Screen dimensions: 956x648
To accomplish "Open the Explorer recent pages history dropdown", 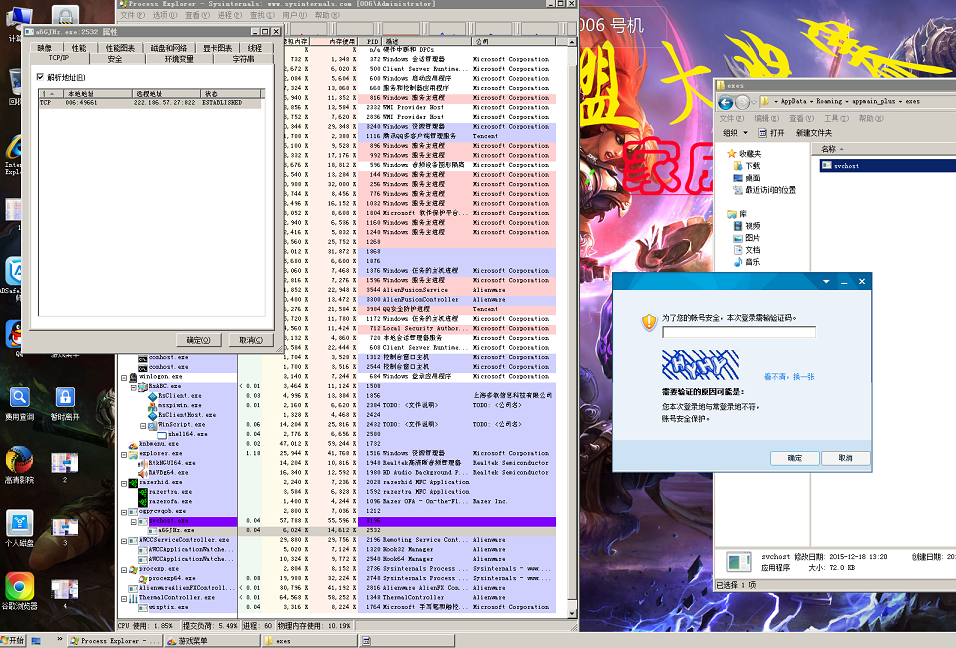I will point(755,102).
